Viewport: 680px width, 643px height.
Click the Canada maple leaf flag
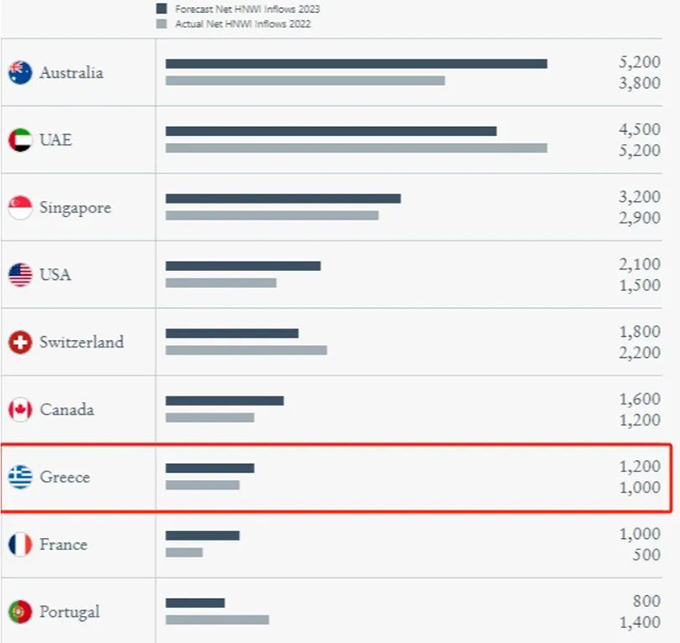point(20,409)
